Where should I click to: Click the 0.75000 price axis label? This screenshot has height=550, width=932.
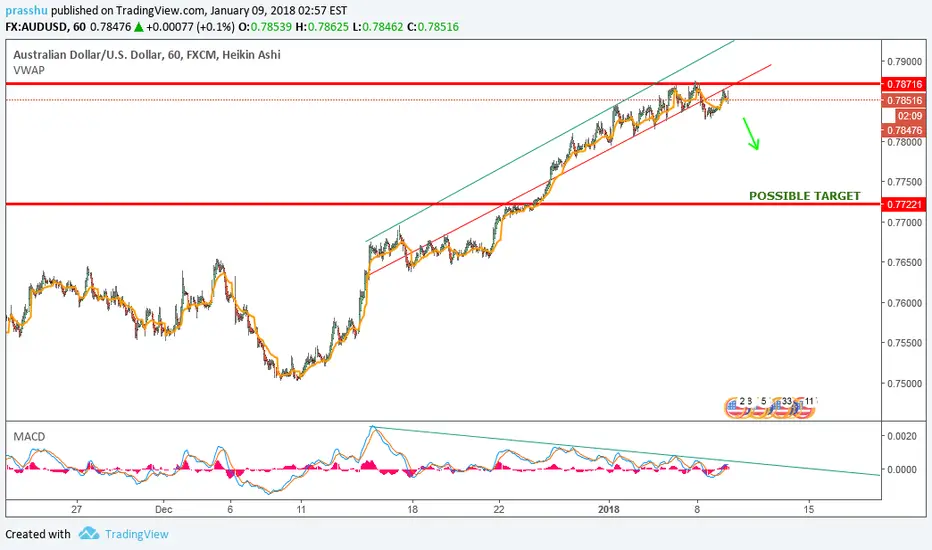pos(905,384)
